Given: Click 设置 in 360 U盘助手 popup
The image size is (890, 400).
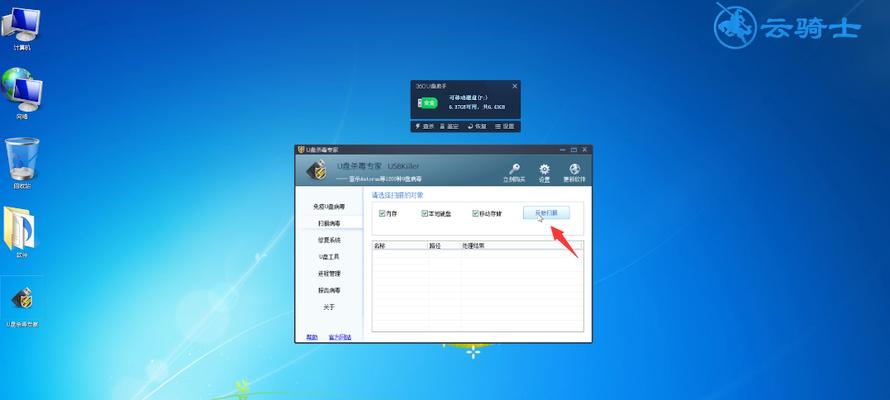Looking at the screenshot, I should pyautogui.click(x=504, y=127).
